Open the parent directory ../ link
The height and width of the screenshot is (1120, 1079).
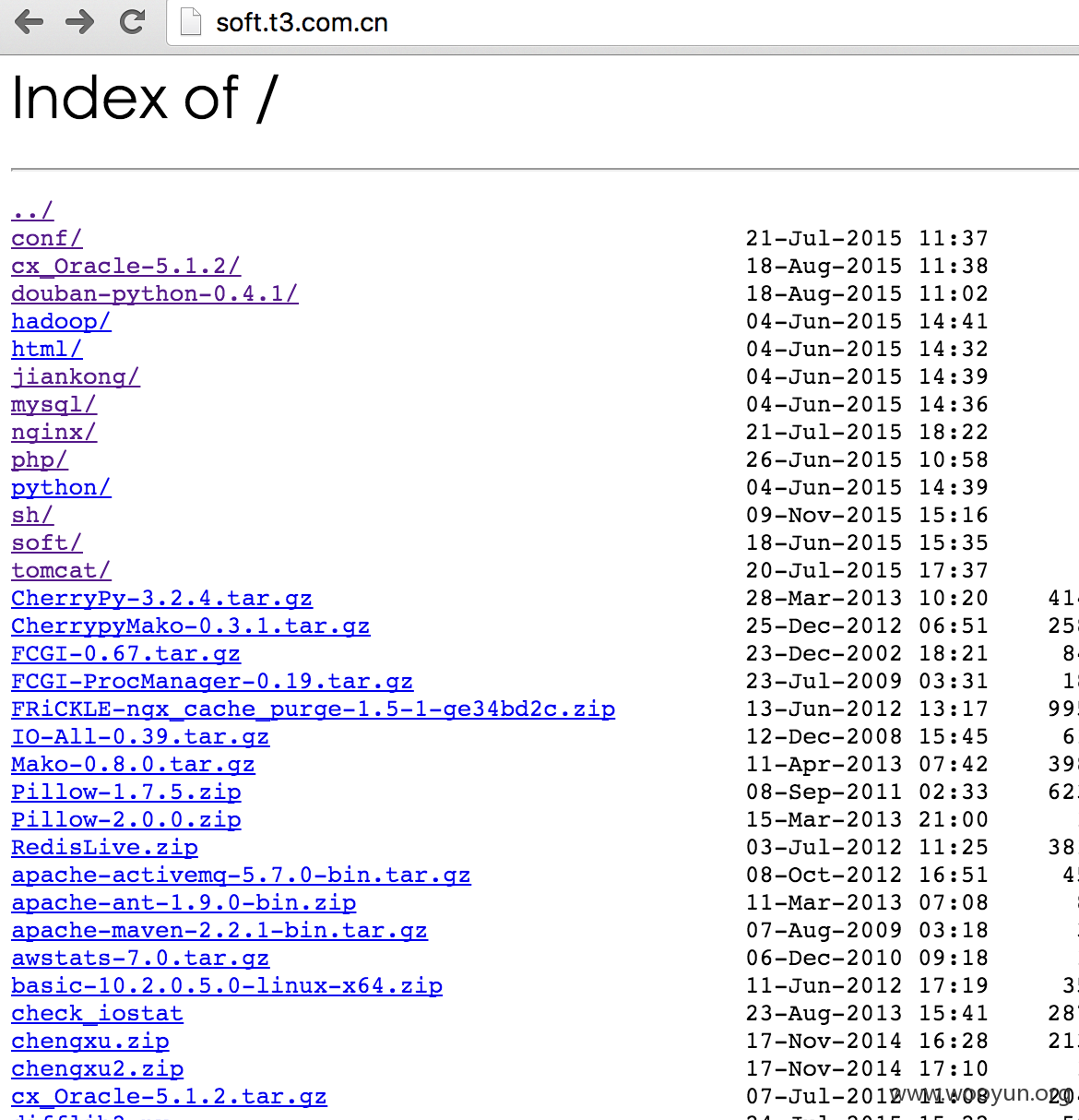pos(32,210)
